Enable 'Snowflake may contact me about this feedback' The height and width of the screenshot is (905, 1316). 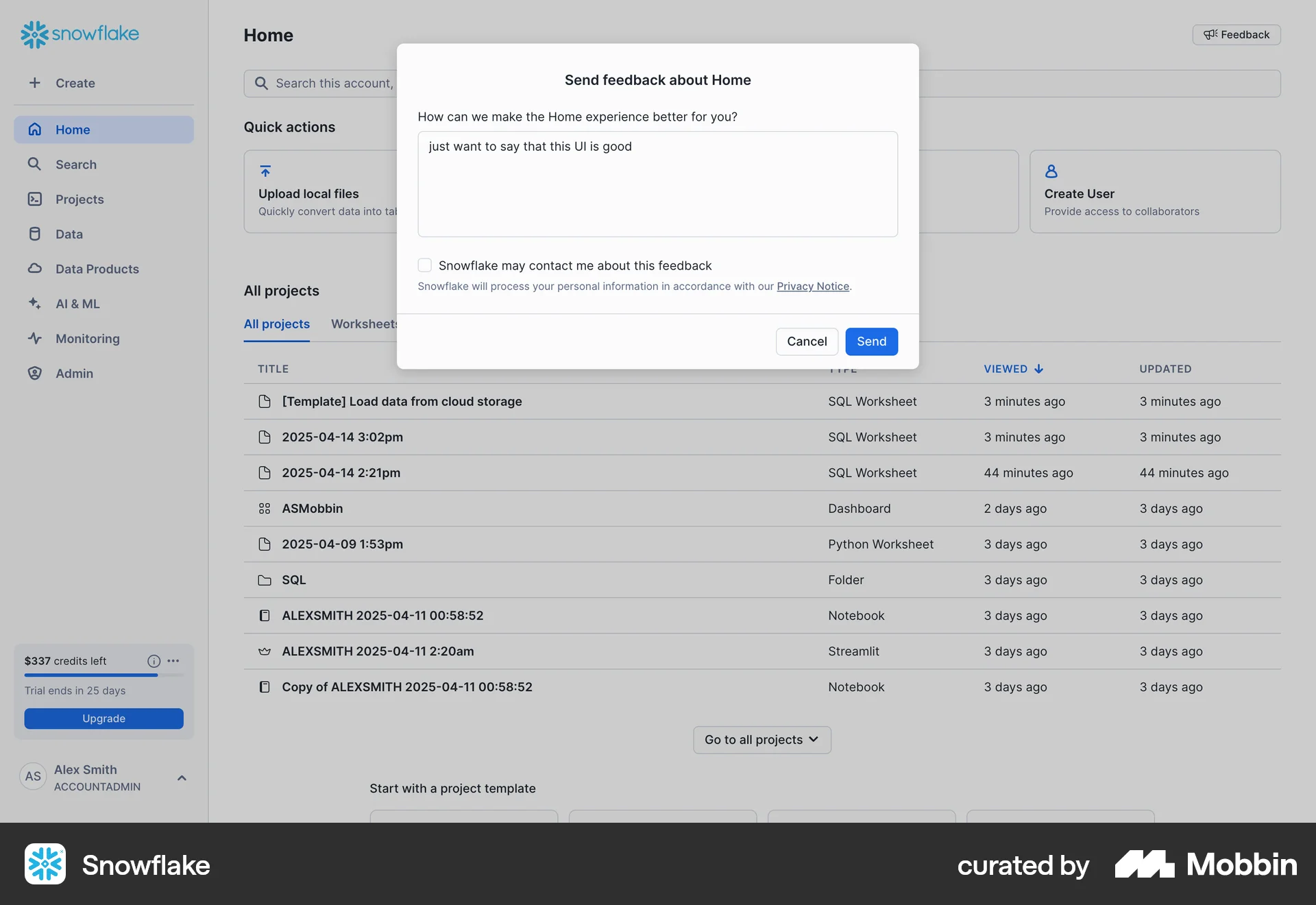click(x=424, y=265)
